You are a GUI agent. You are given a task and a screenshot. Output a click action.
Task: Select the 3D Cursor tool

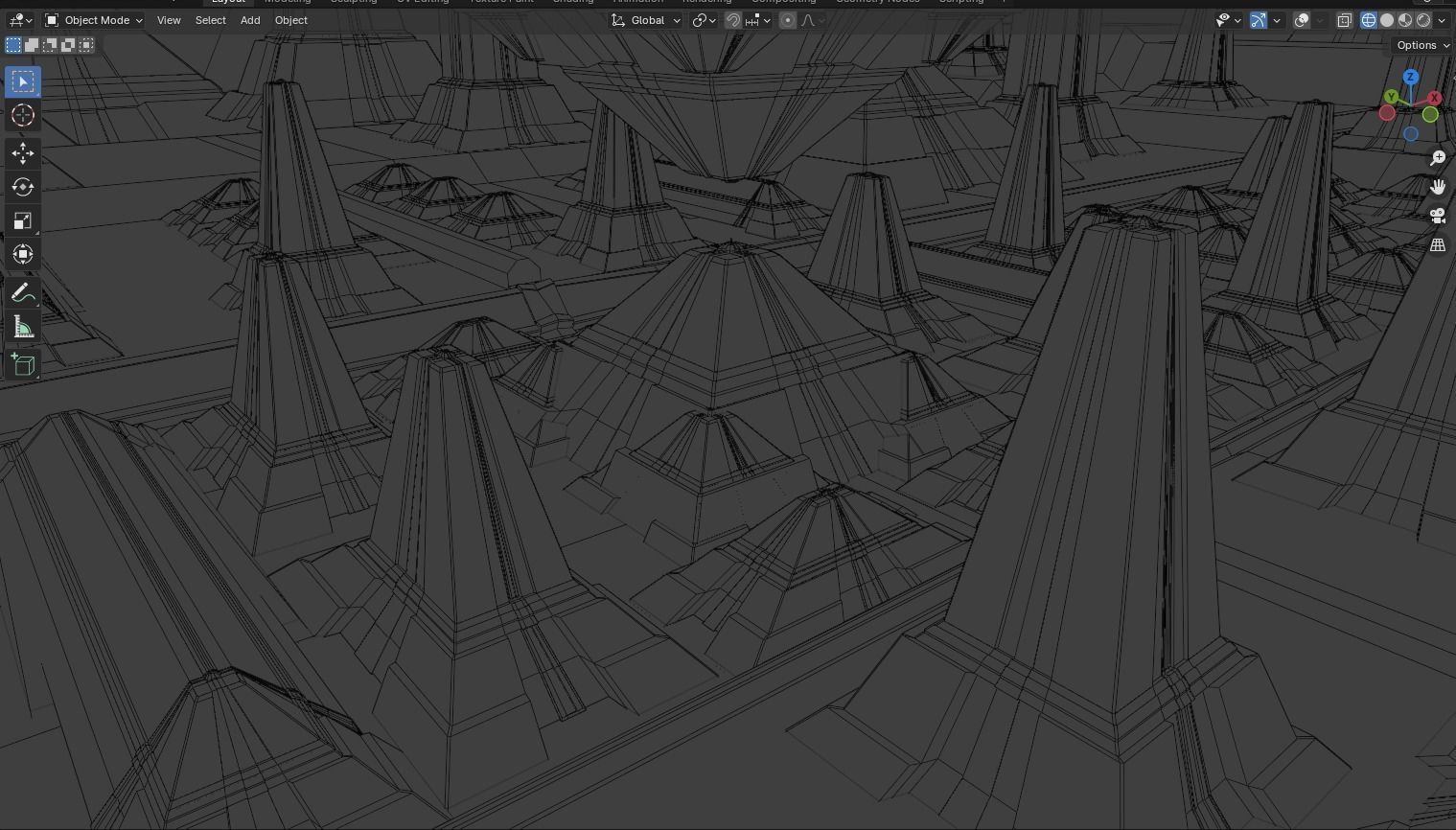[23, 115]
